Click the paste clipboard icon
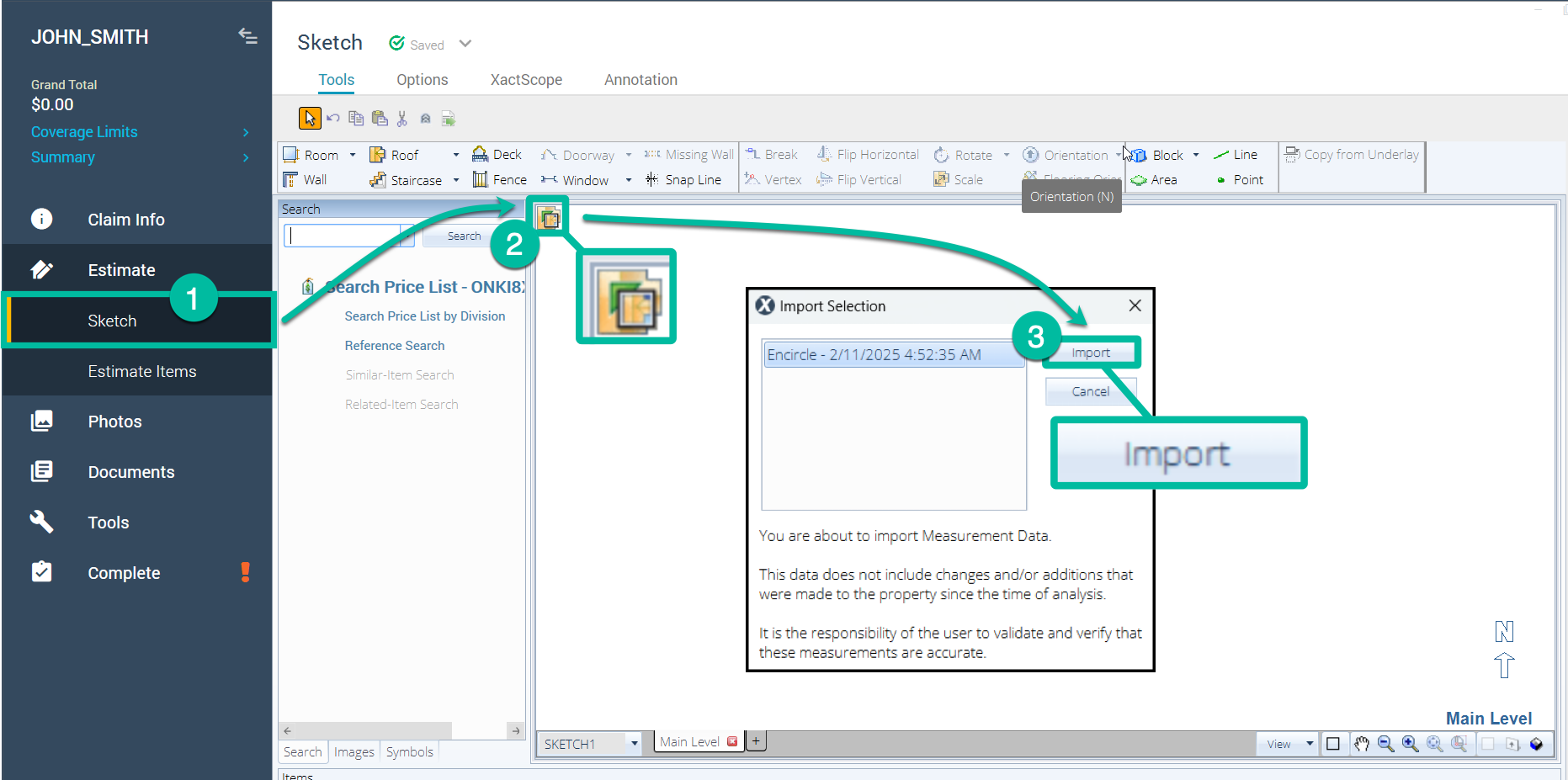 coord(380,119)
